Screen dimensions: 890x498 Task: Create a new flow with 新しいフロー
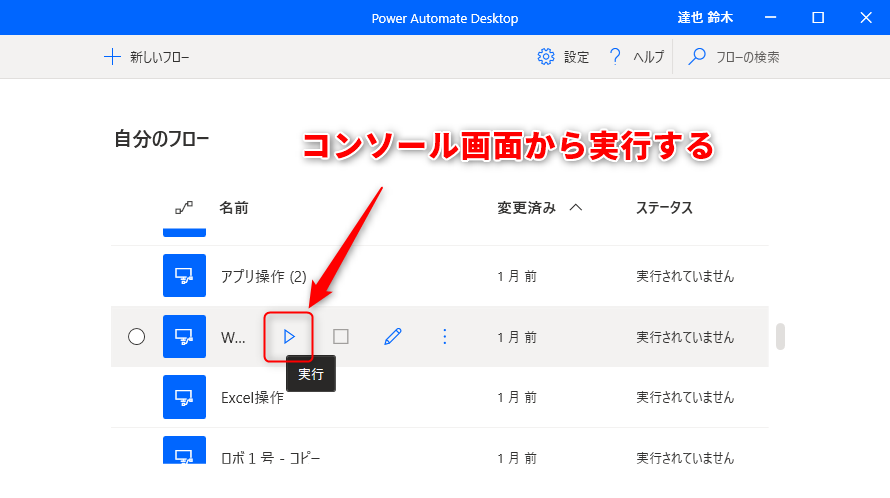(147, 57)
